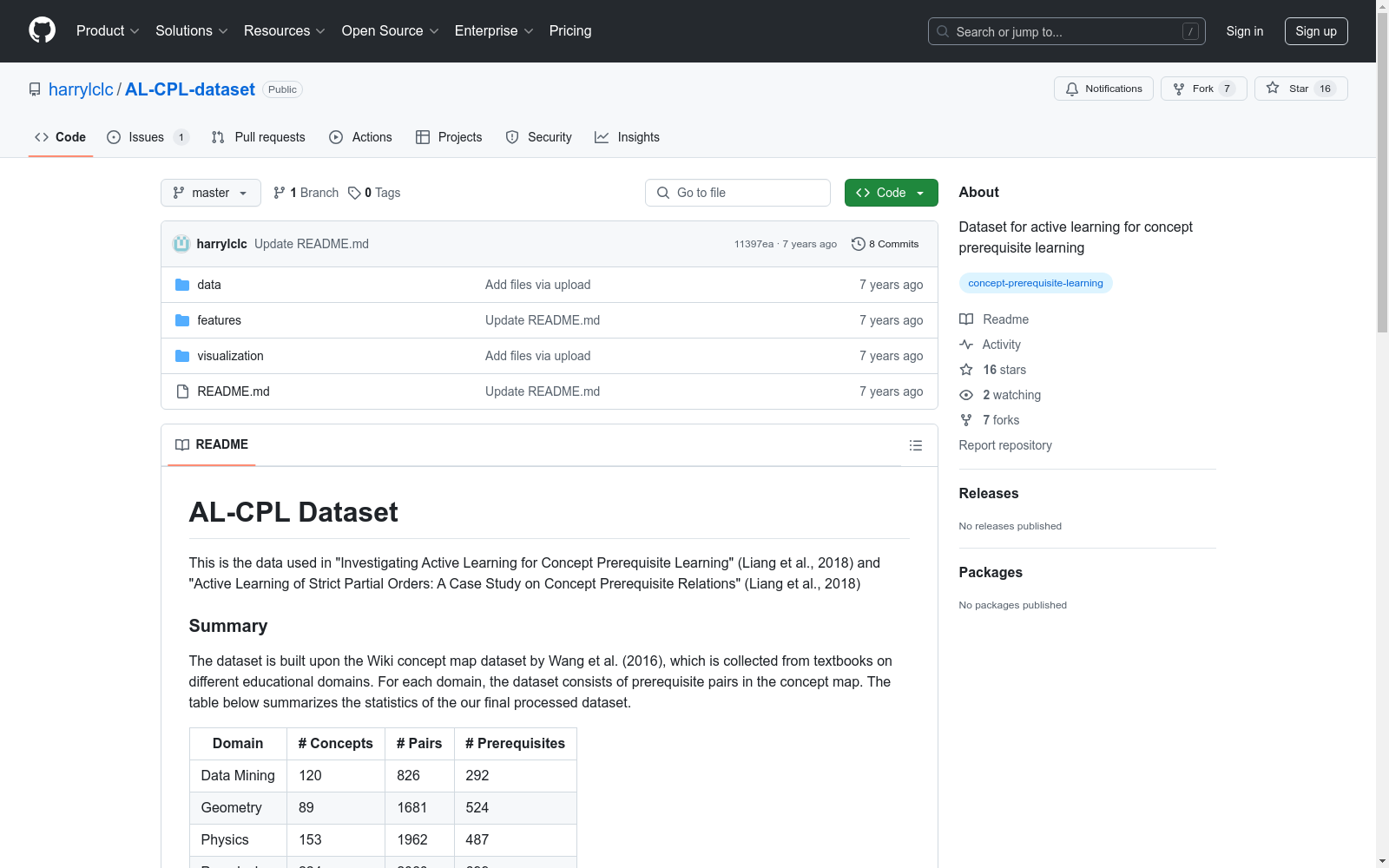The height and width of the screenshot is (868, 1389).
Task: Click the Notifications bell icon
Action: click(x=1072, y=89)
